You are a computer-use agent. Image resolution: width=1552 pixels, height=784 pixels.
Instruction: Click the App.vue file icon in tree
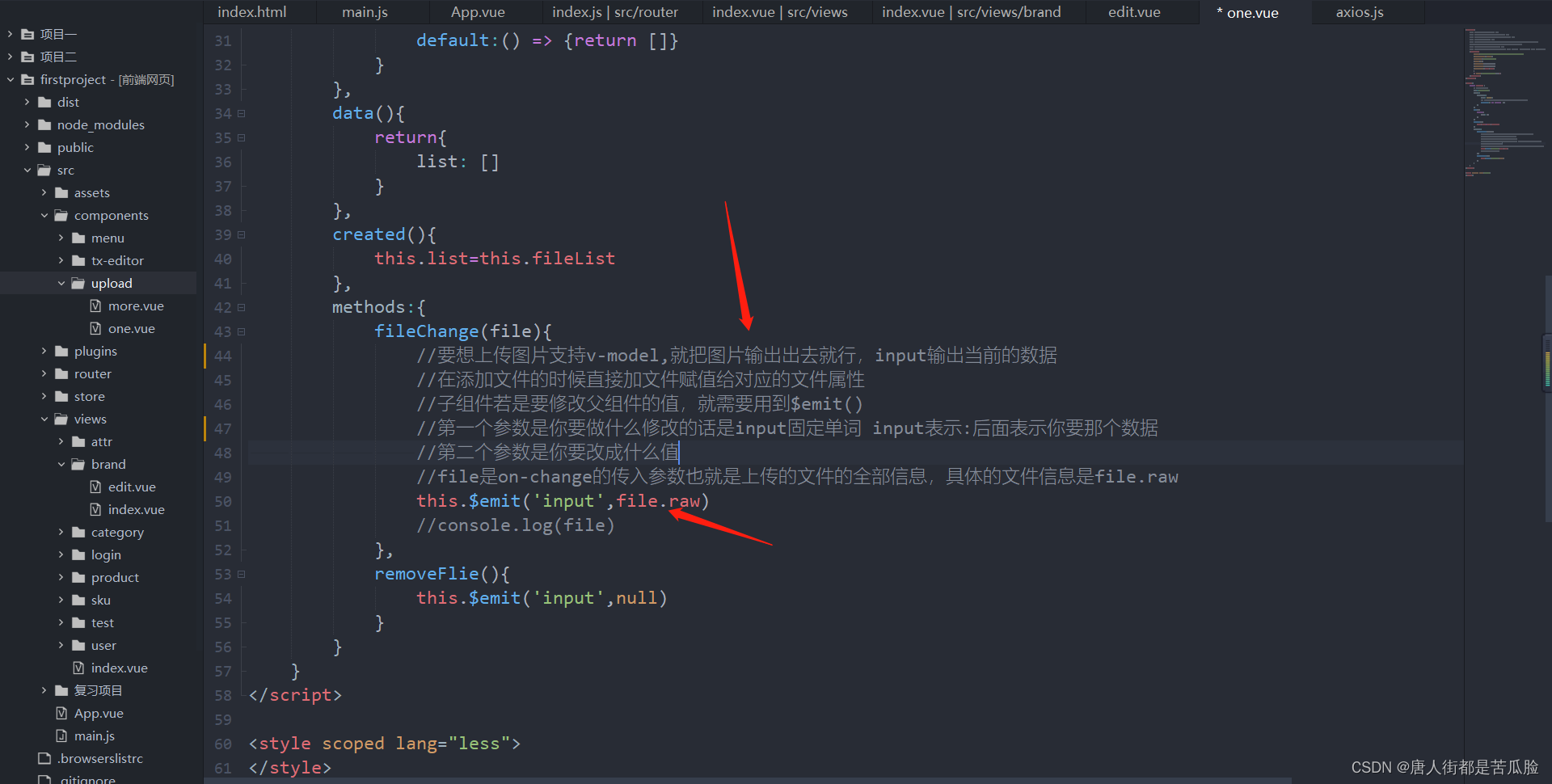pos(61,713)
